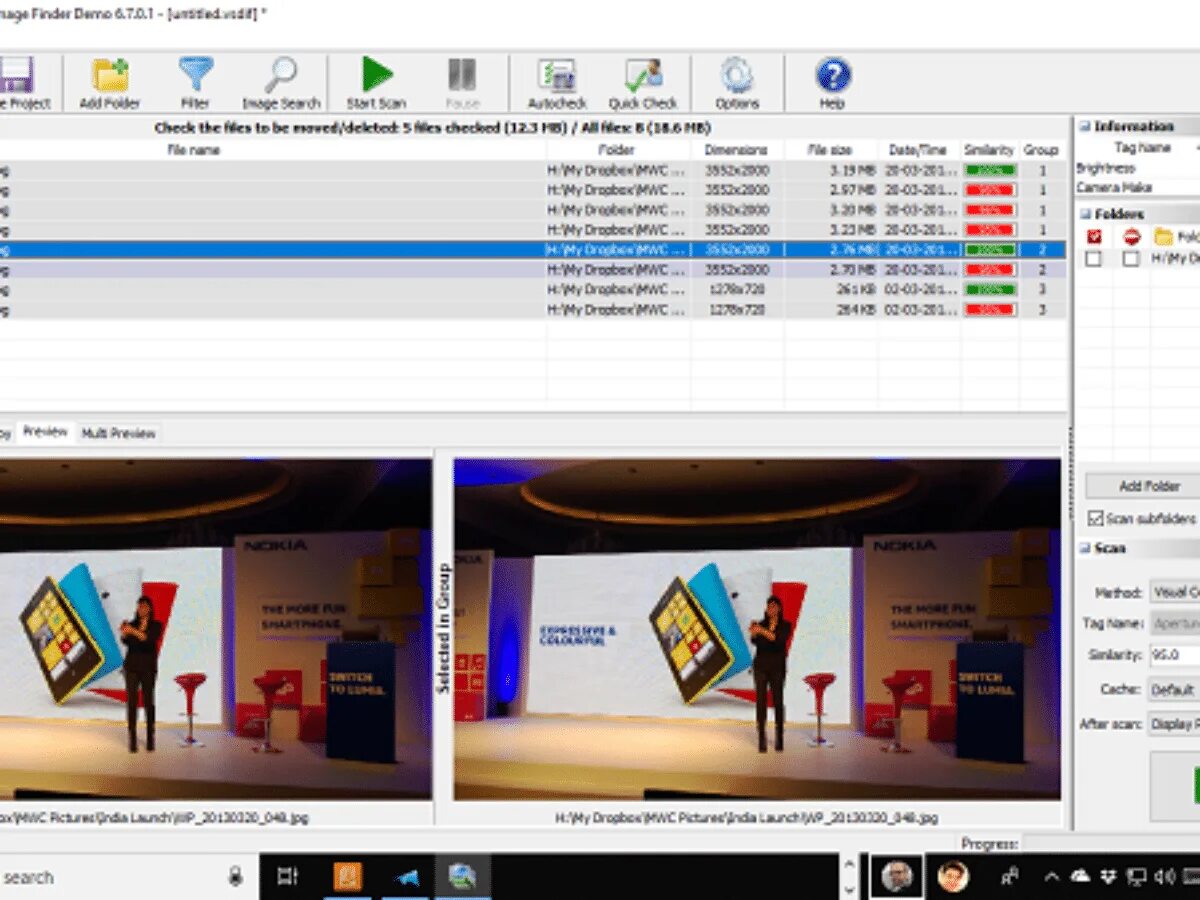Click the Dropbox tray icon
The image size is (1200, 900).
[x=1108, y=877]
